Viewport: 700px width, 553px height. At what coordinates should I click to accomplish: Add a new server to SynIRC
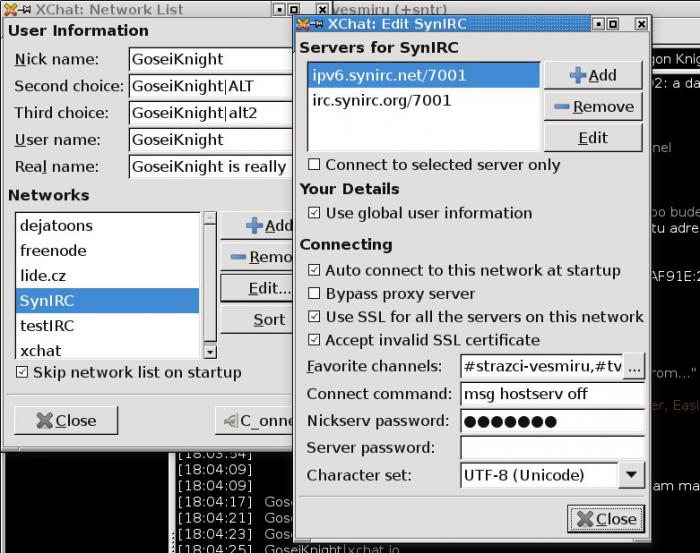pyautogui.click(x=593, y=75)
